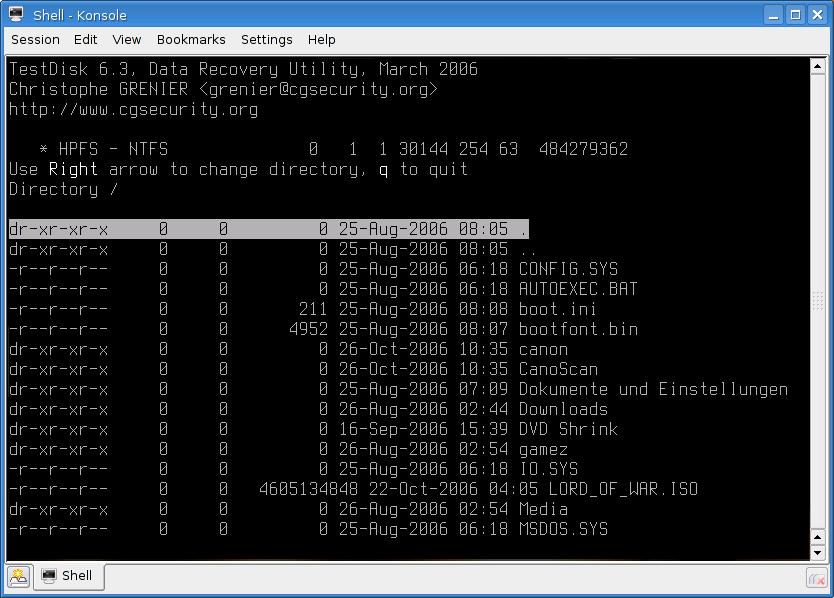Click the LORD_OF_WAR.ISO file entry
834x598 pixels.
tap(353, 489)
